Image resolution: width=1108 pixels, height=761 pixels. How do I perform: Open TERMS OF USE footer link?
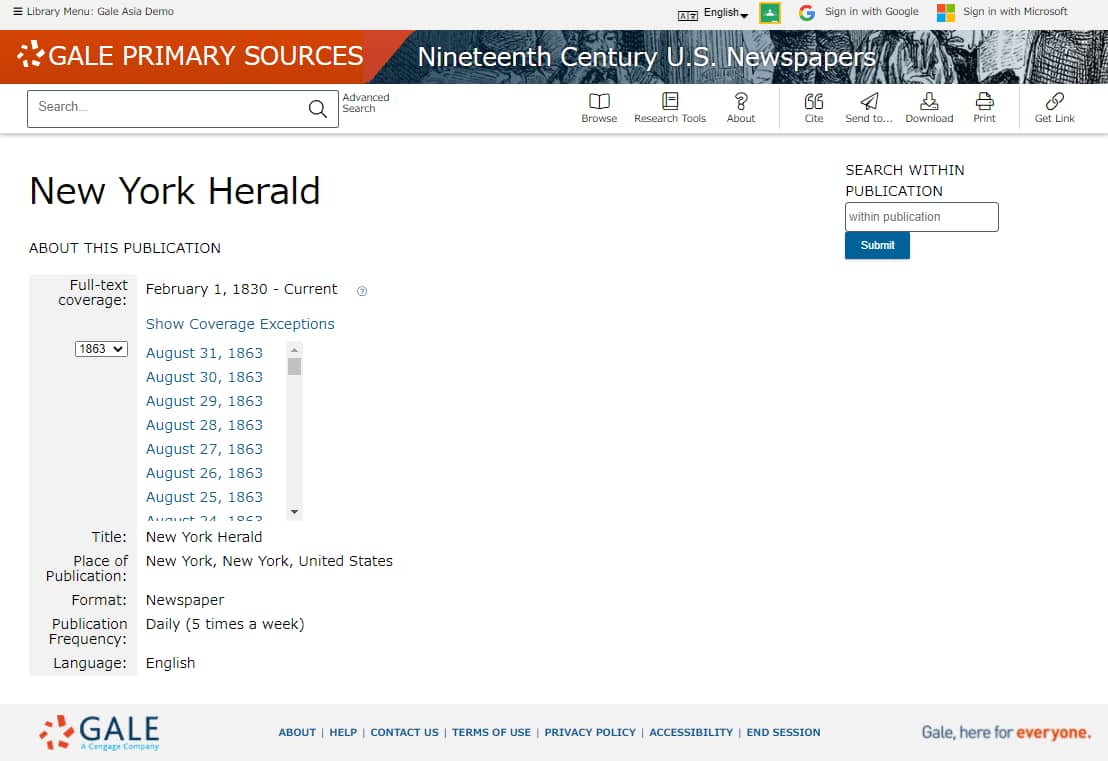(491, 732)
